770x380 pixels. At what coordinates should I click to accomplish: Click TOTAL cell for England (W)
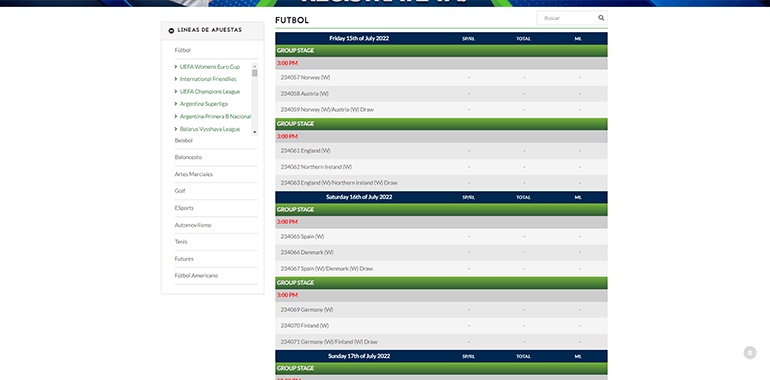pyautogui.click(x=524, y=151)
